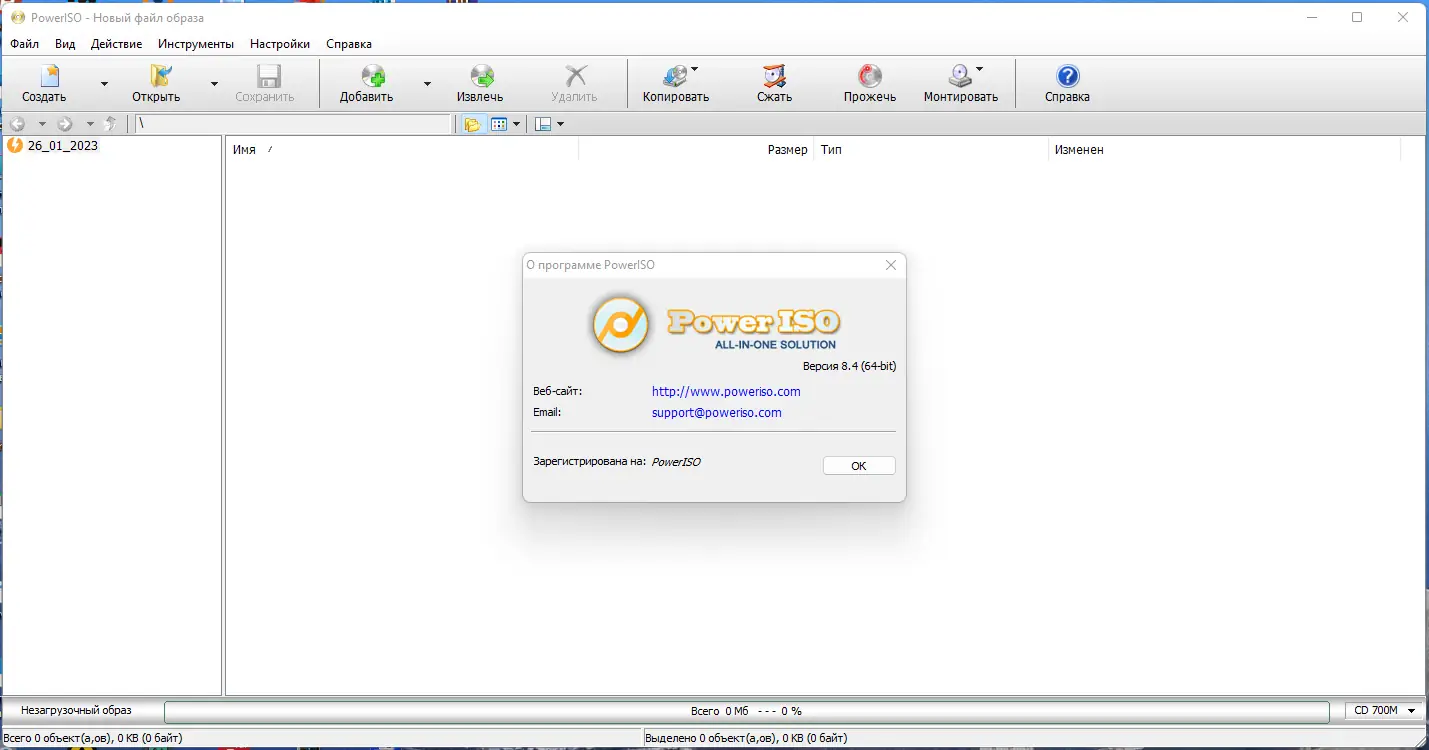This screenshot has height=750, width=1429.
Task: Click the Версия 8.4 (64-bit) text
Action: (x=849, y=366)
